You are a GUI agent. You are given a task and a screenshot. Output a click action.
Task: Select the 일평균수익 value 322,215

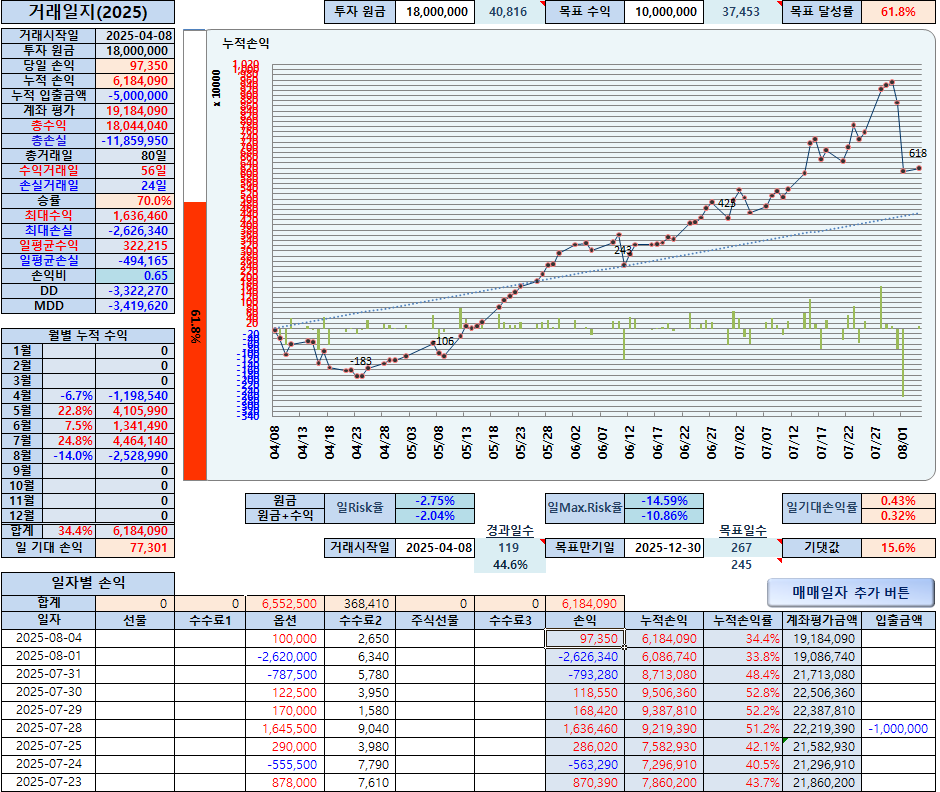pyautogui.click(x=135, y=246)
